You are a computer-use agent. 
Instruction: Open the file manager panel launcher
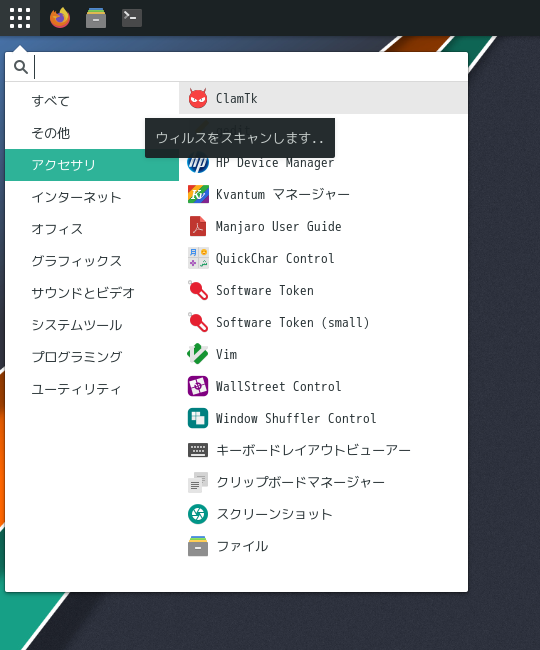click(x=96, y=18)
